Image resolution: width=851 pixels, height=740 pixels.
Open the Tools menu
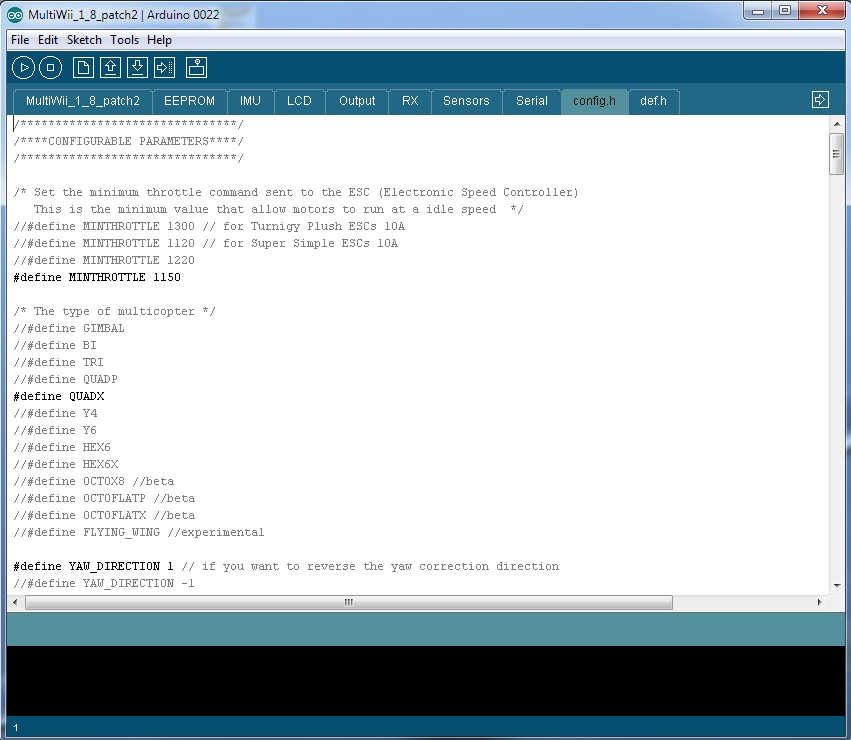point(125,40)
